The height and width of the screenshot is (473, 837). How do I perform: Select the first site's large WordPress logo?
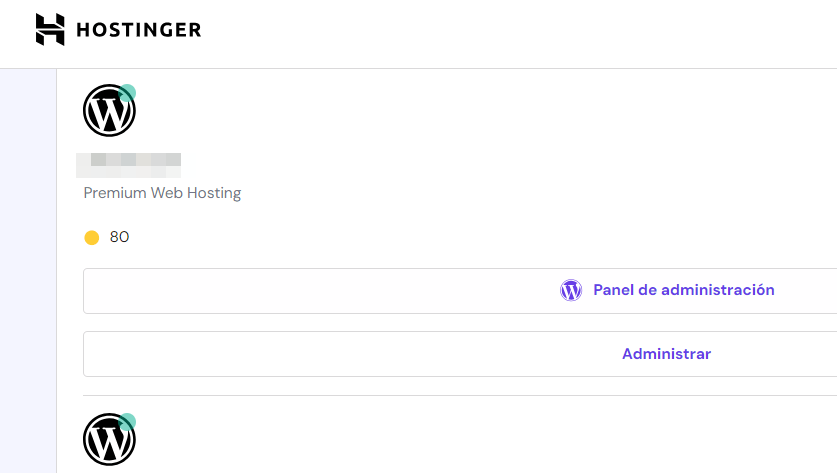108,112
